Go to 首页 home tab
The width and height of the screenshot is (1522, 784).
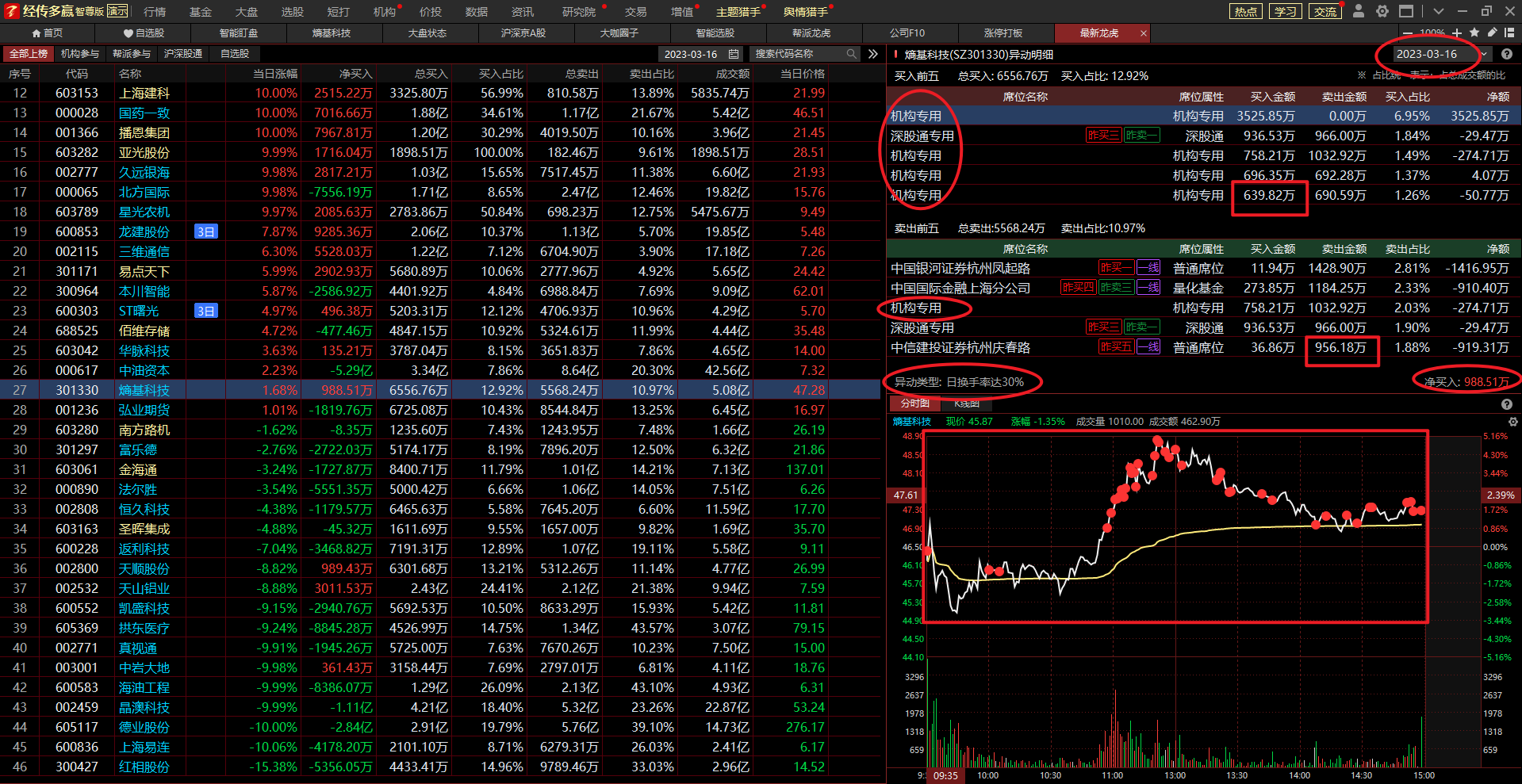click(x=47, y=33)
